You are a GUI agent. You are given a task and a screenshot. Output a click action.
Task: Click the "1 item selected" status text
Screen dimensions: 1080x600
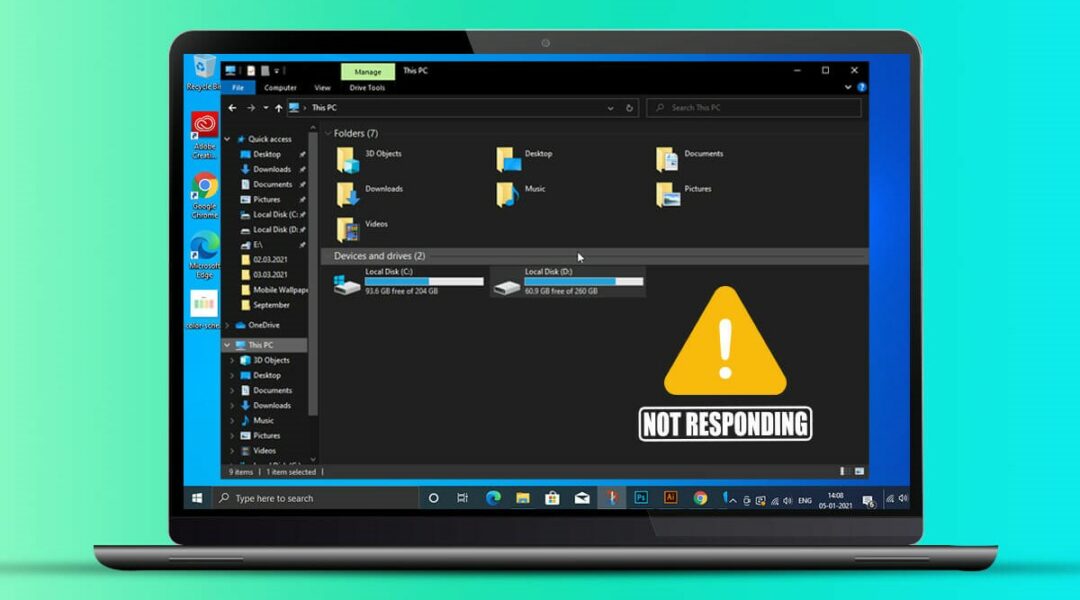pos(291,473)
